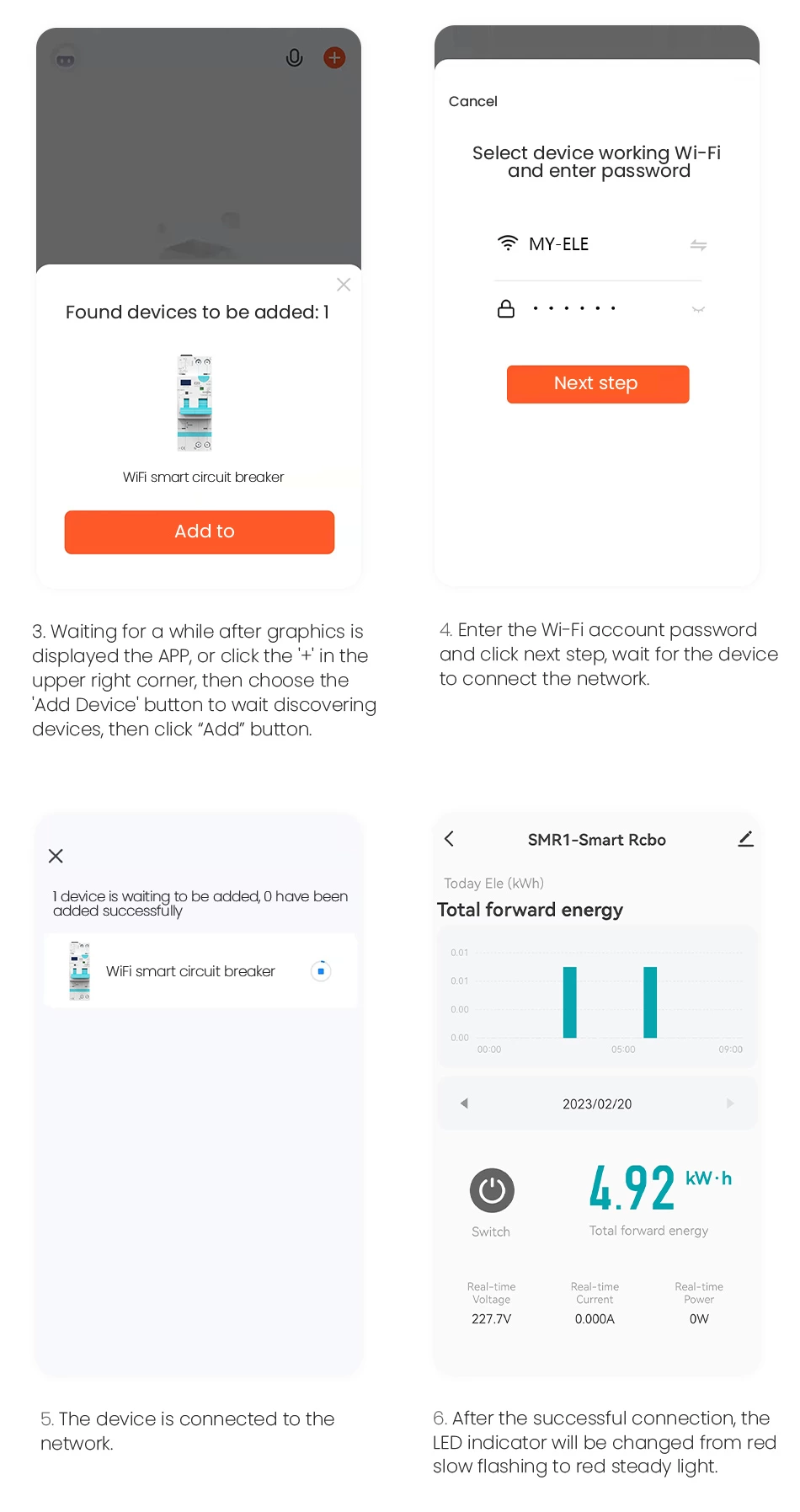
Task: Tap the right arrow after 2023/02/20
Action: click(x=730, y=1103)
